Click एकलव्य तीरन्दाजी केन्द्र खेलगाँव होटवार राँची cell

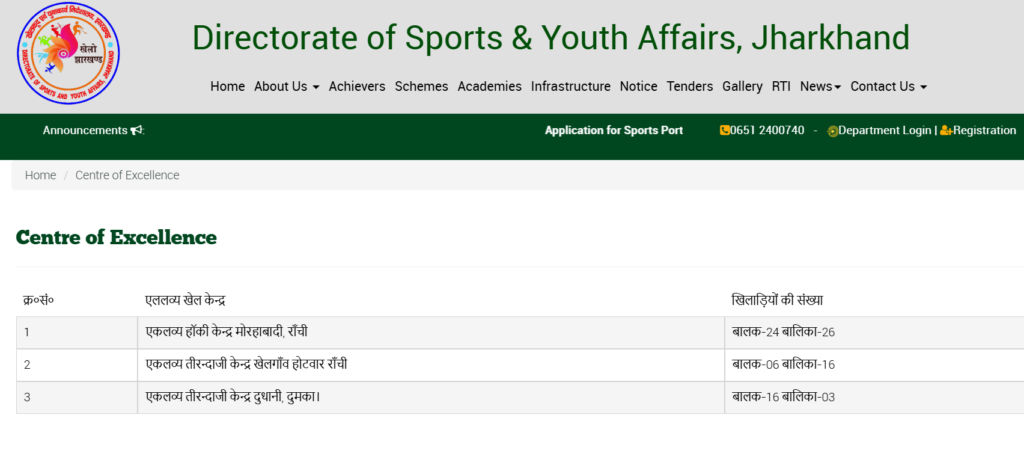431,365
